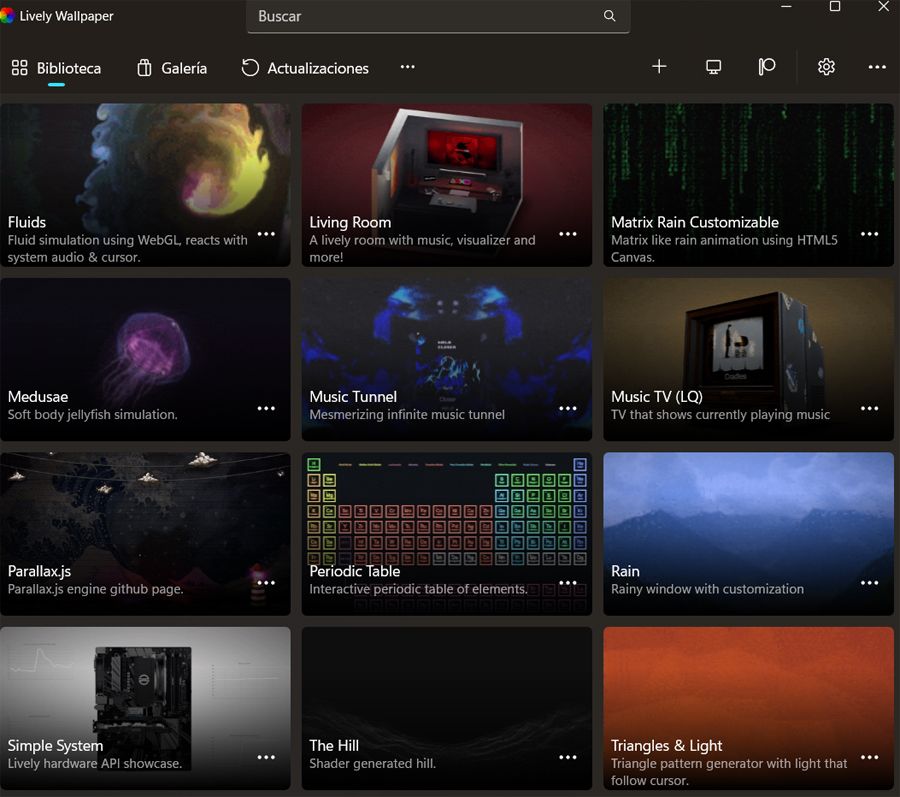Click the Patreon support icon

tap(767, 67)
